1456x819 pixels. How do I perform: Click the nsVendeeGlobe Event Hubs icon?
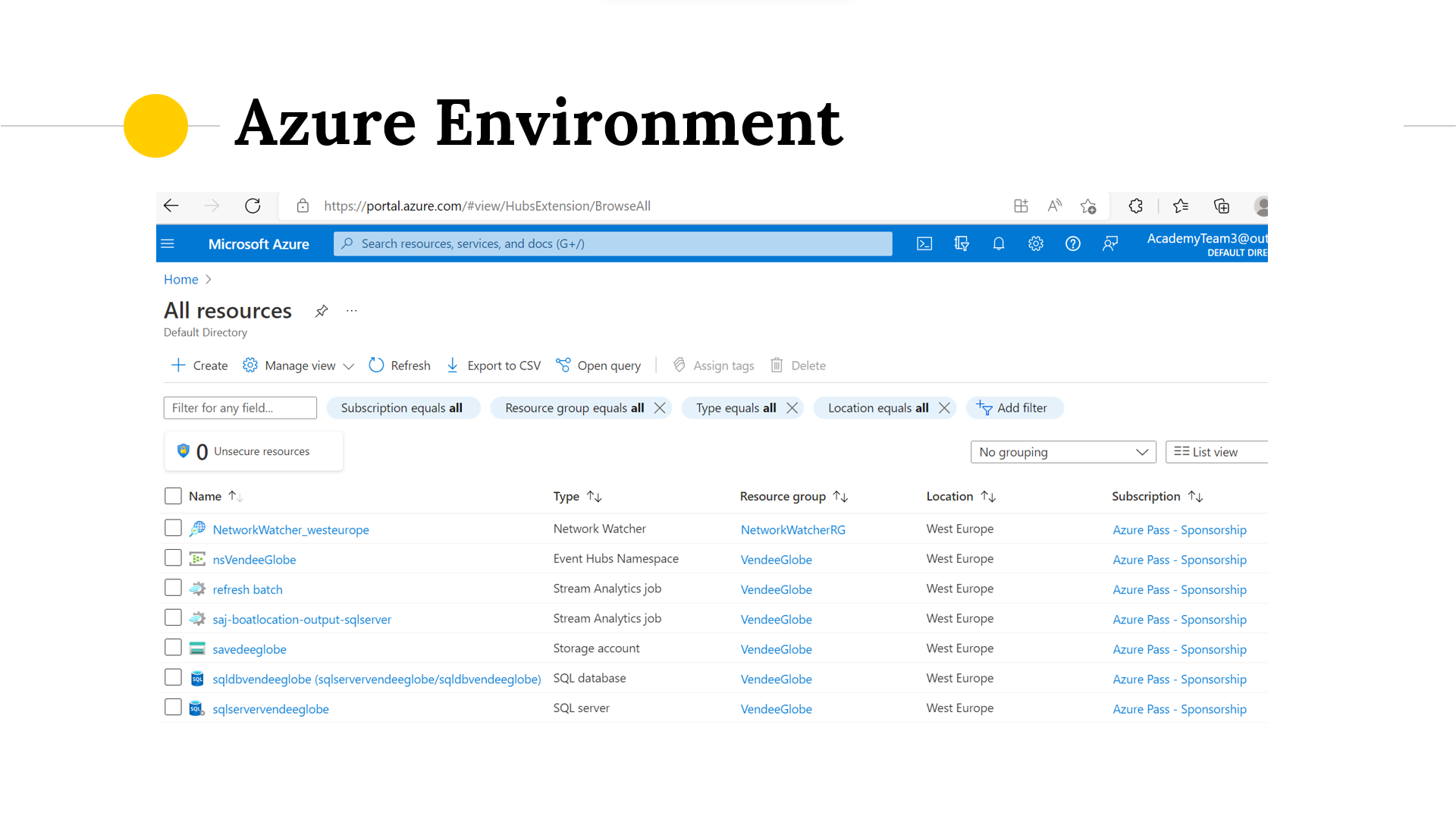pyautogui.click(x=197, y=559)
